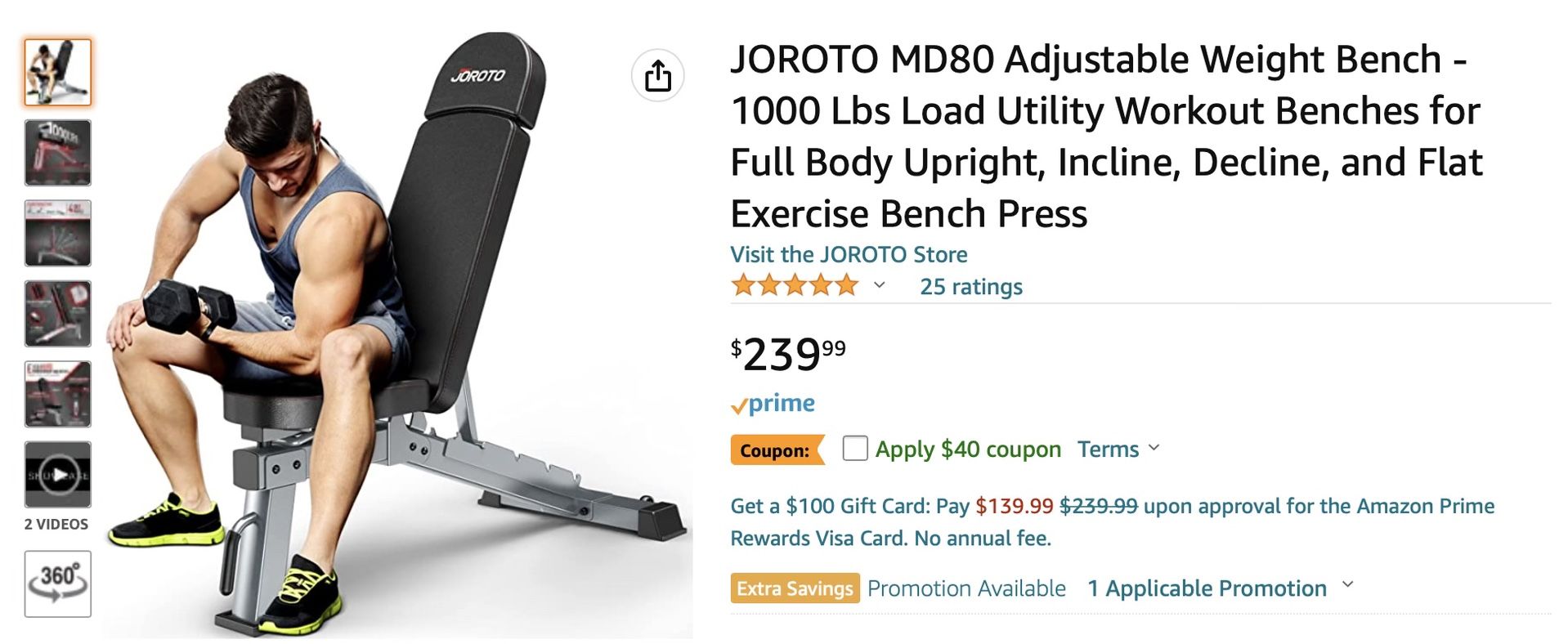1568x644 pixels.
Task: Select the first product thumbnail image
Action: (57, 73)
